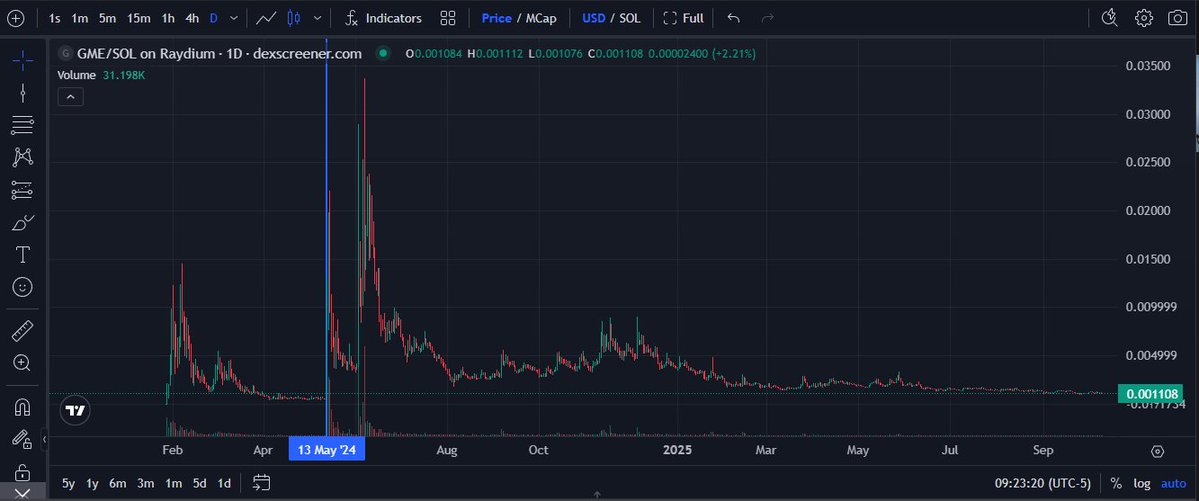The height and width of the screenshot is (501, 1199).
Task: Click Volume indicator label
Action: (x=77, y=75)
